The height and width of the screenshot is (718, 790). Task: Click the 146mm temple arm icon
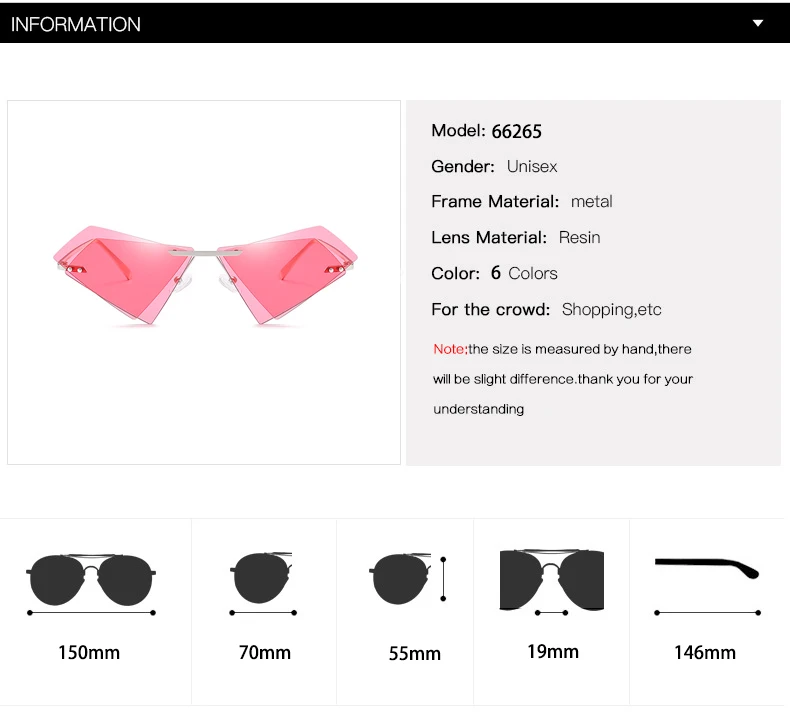(x=707, y=586)
